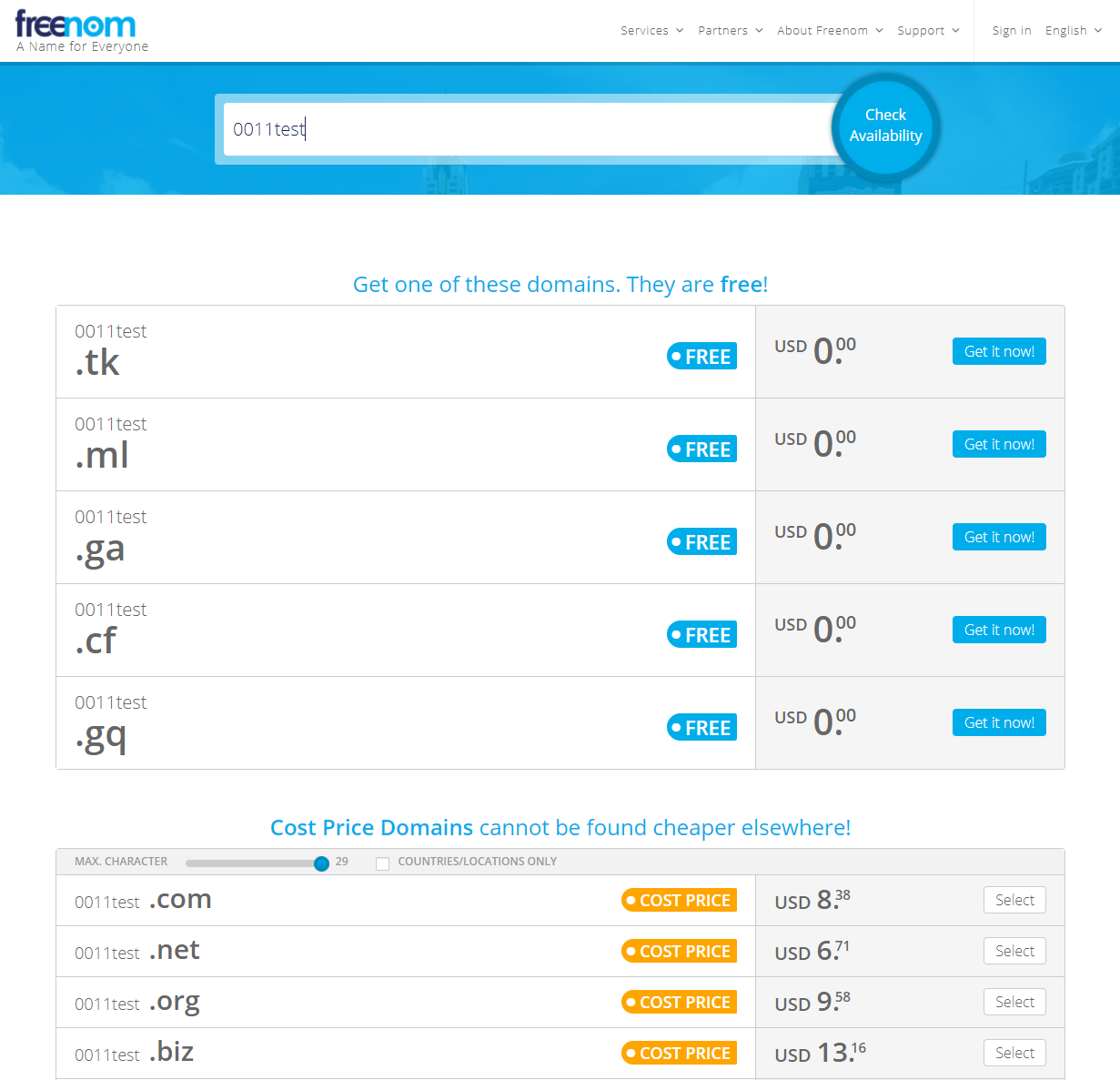Image resolution: width=1120 pixels, height=1080 pixels.
Task: Click the 0011test .ml domain name
Action: (110, 442)
